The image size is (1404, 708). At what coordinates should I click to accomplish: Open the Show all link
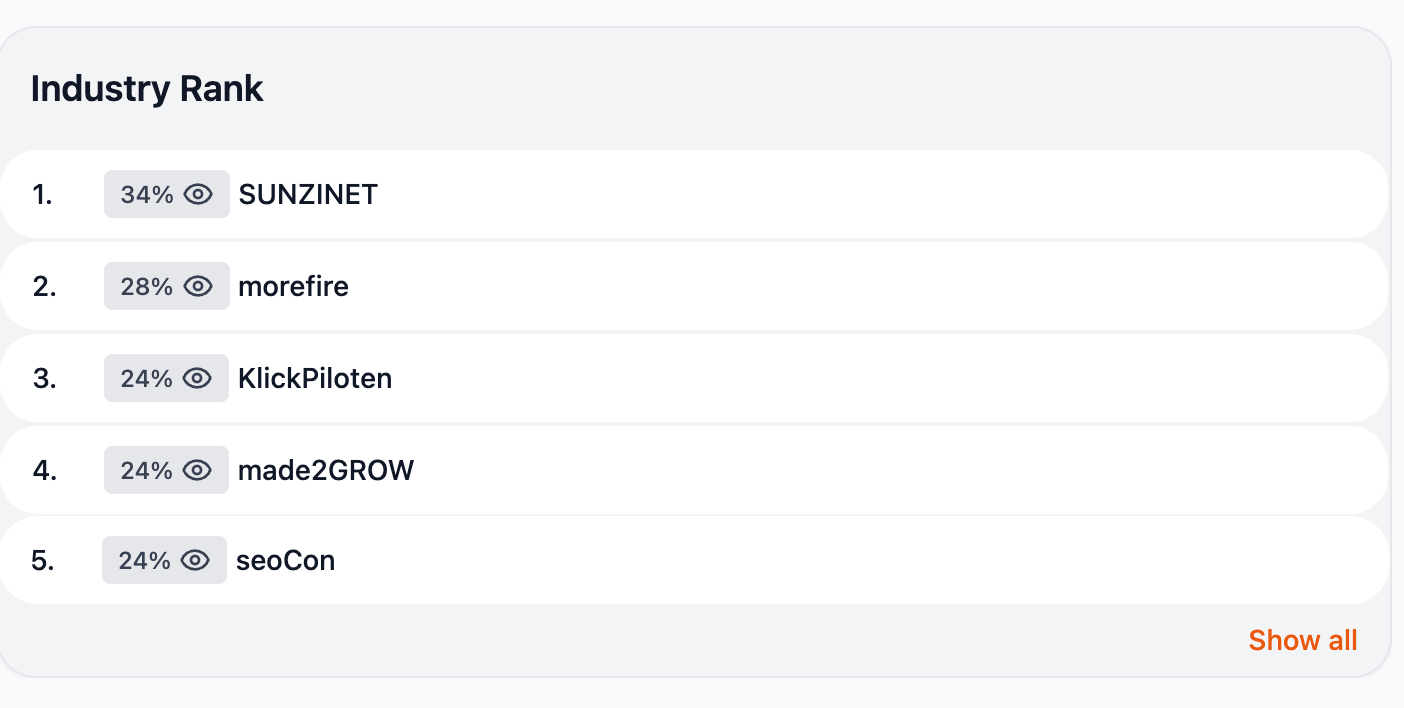pyautogui.click(x=1302, y=640)
